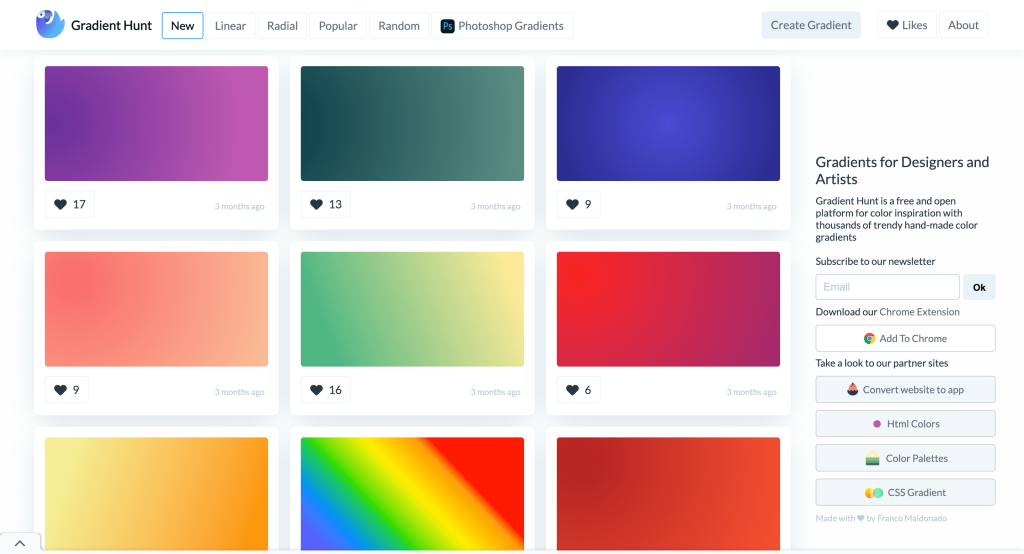Click "3 months ago" under the rainbow-adjacent green-yellow gradient
The image size is (1024, 554).
click(x=495, y=392)
